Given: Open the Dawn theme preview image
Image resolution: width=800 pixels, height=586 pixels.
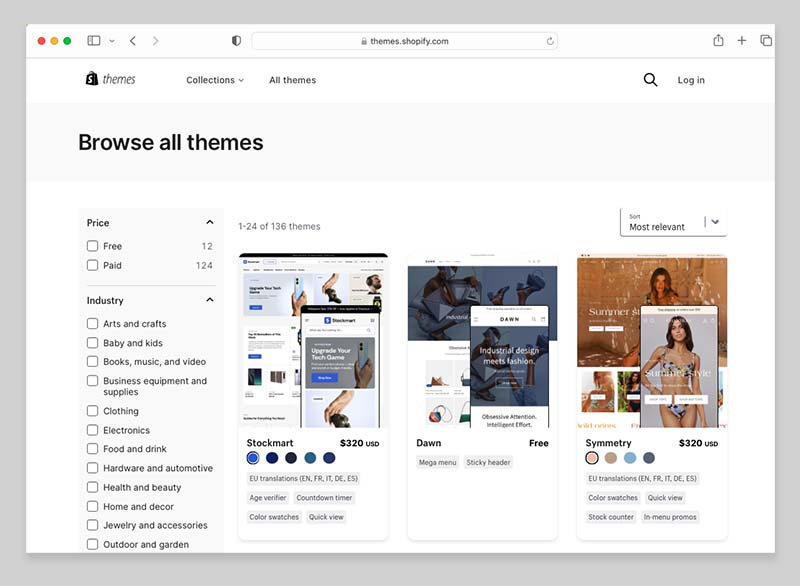Looking at the screenshot, I should [x=483, y=340].
